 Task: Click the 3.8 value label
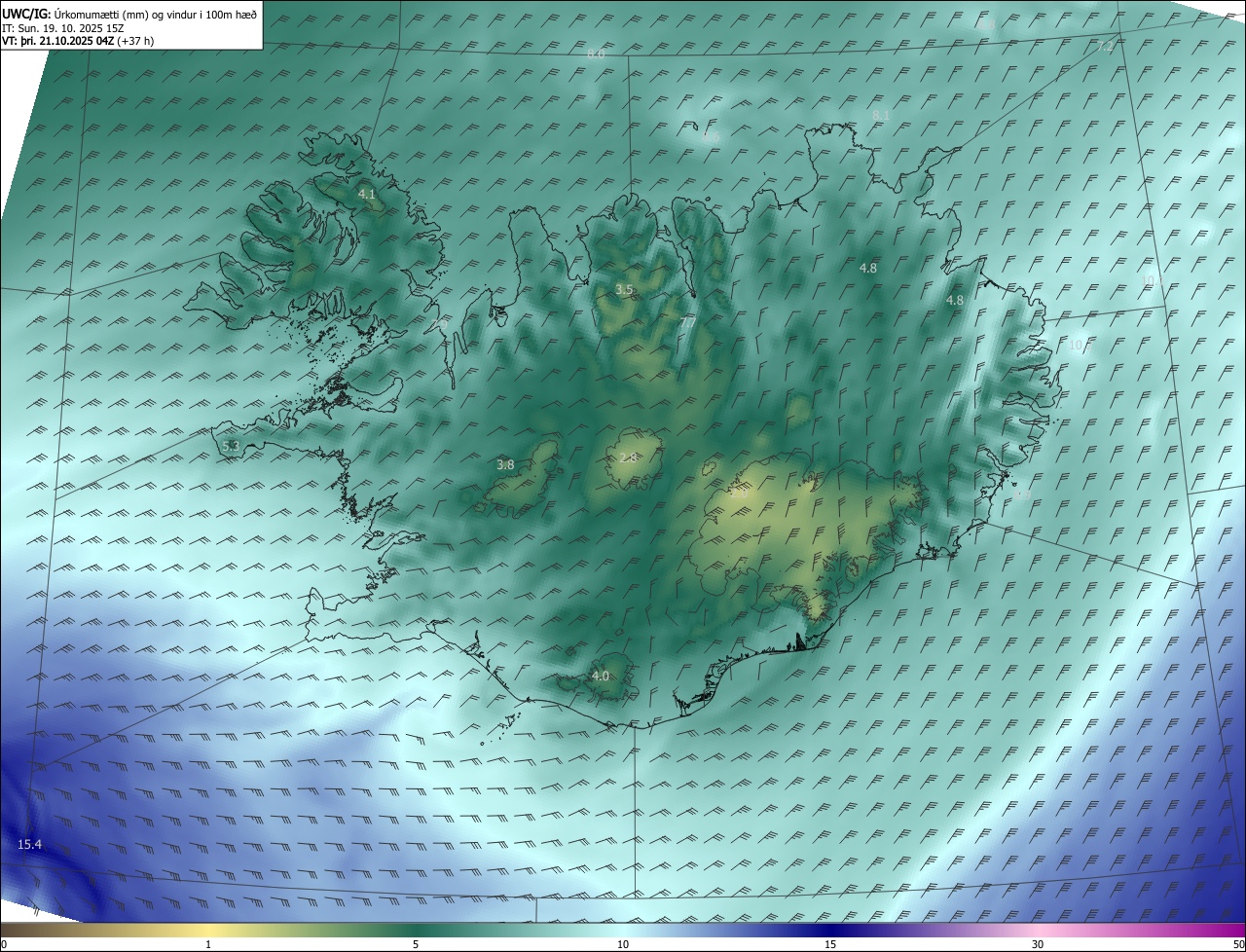point(505,465)
